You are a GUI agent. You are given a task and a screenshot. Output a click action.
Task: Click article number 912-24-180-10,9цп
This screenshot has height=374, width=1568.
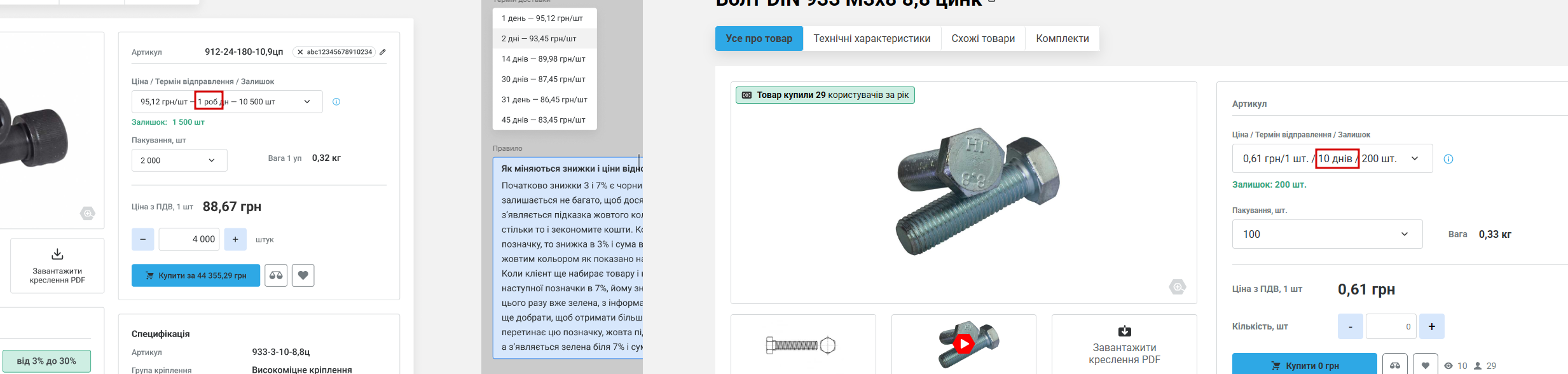point(244,52)
